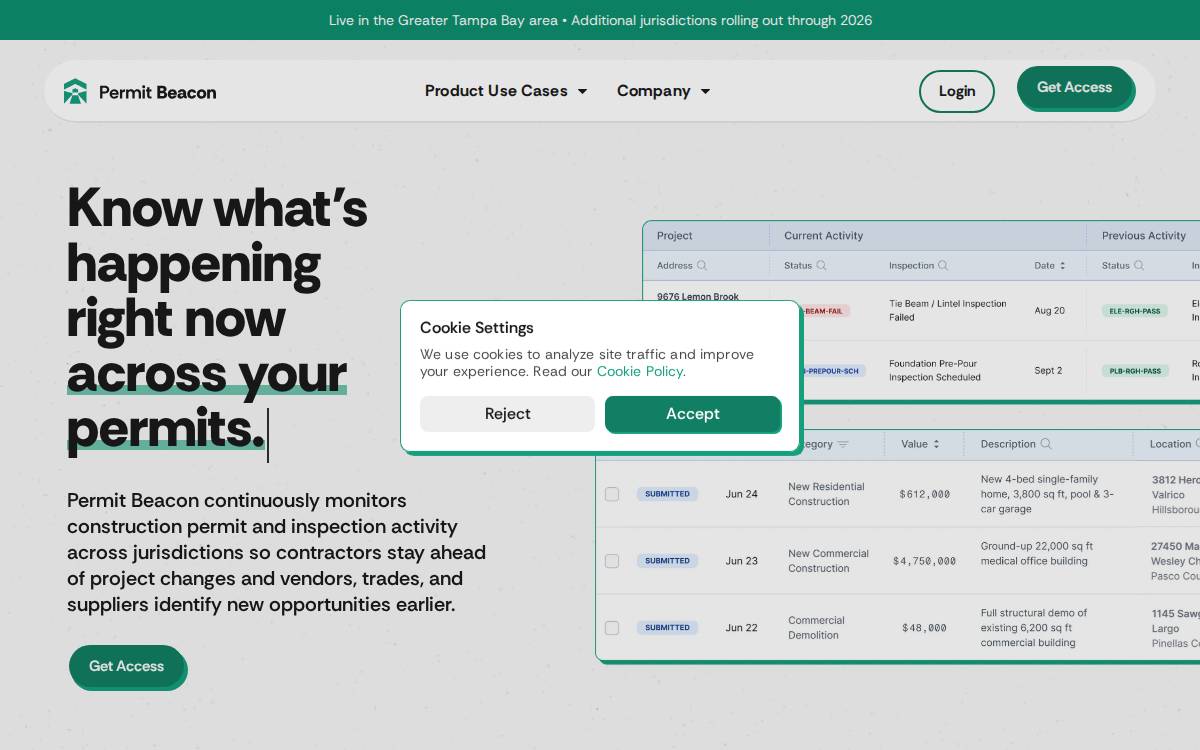Click the ELE-RGH-PASS status badge
Viewport: 1200px width, 750px height.
pyautogui.click(x=1135, y=311)
